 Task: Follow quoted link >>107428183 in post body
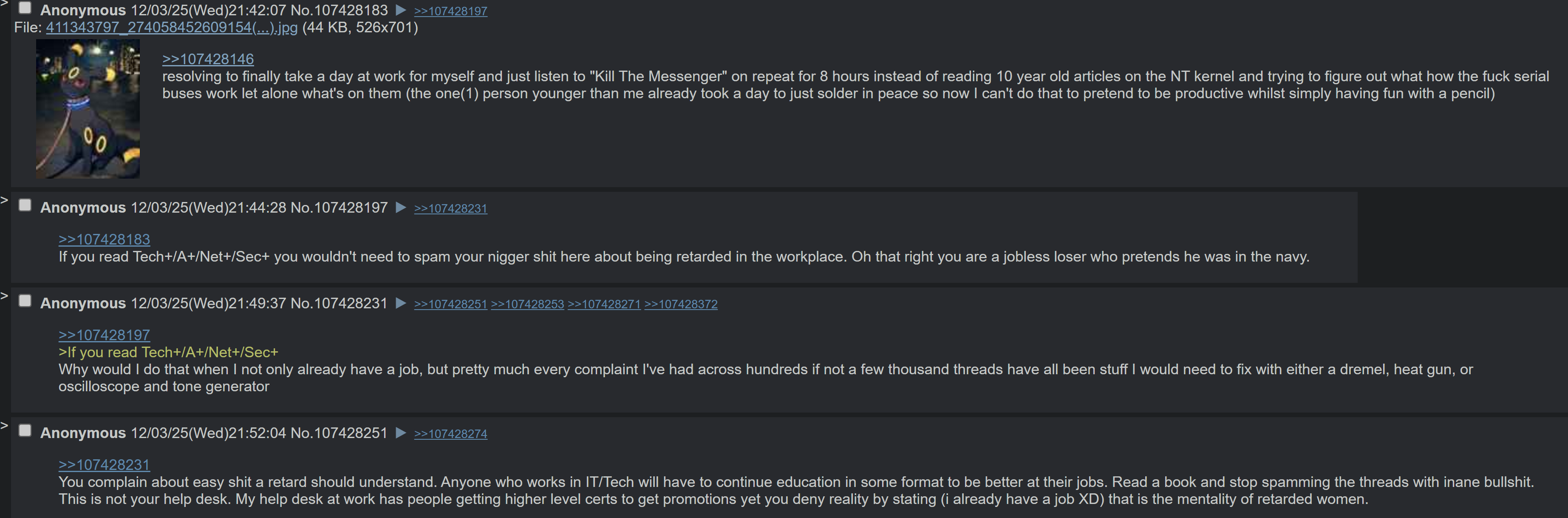click(104, 239)
